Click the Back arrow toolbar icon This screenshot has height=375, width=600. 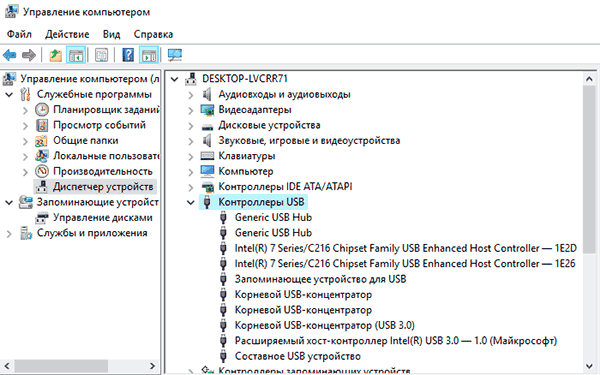click(10, 55)
